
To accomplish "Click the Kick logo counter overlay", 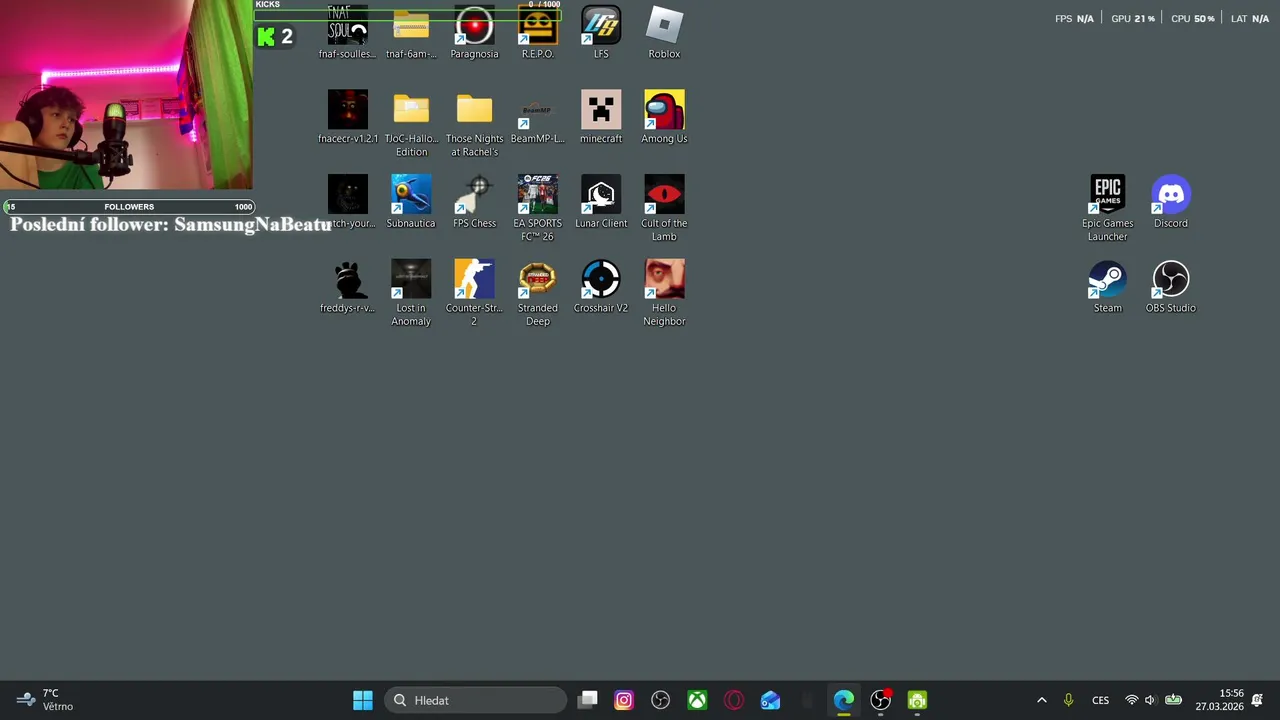I will tap(275, 37).
